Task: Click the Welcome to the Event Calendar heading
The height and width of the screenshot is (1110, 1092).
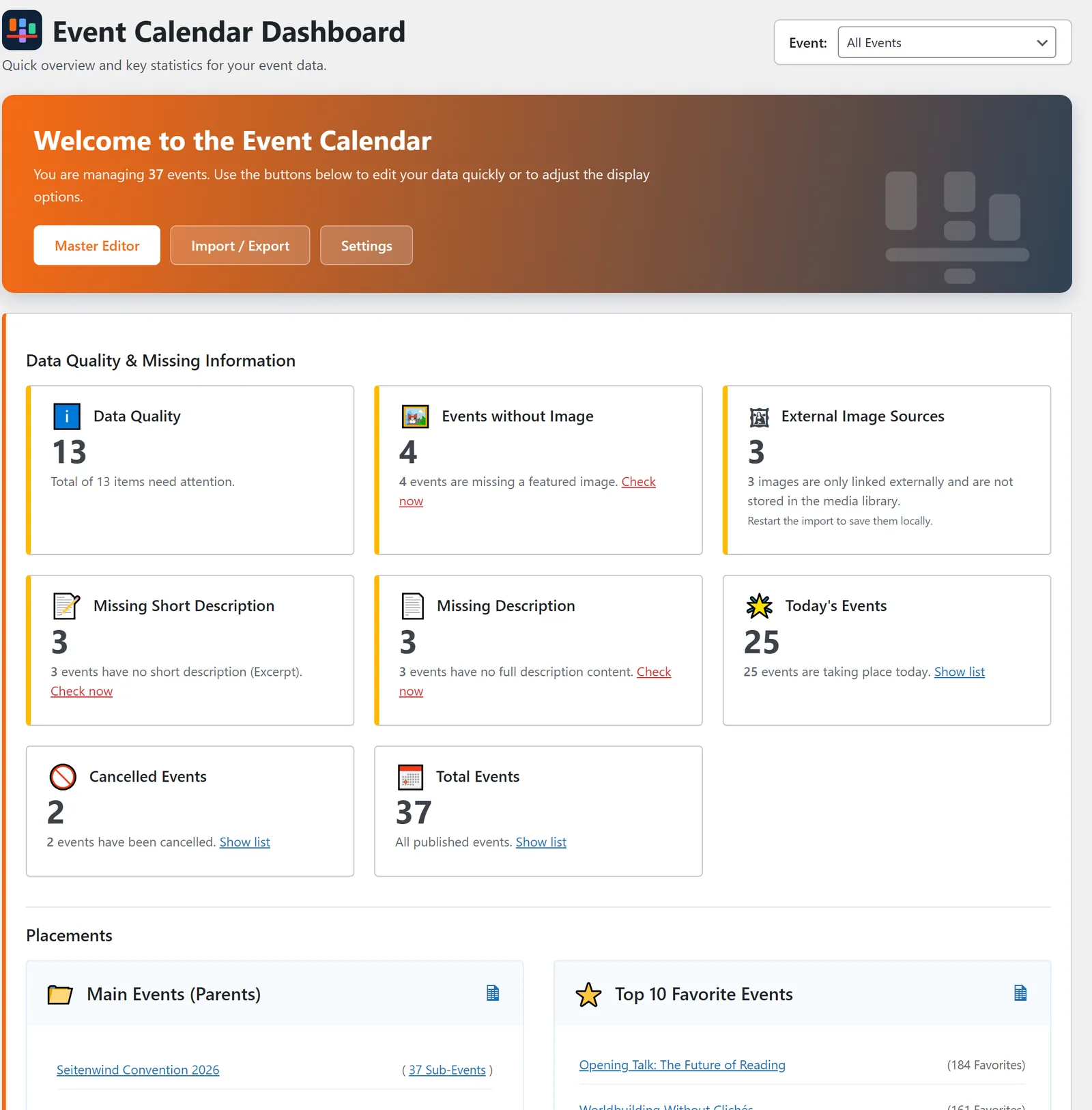Action: 233,141
